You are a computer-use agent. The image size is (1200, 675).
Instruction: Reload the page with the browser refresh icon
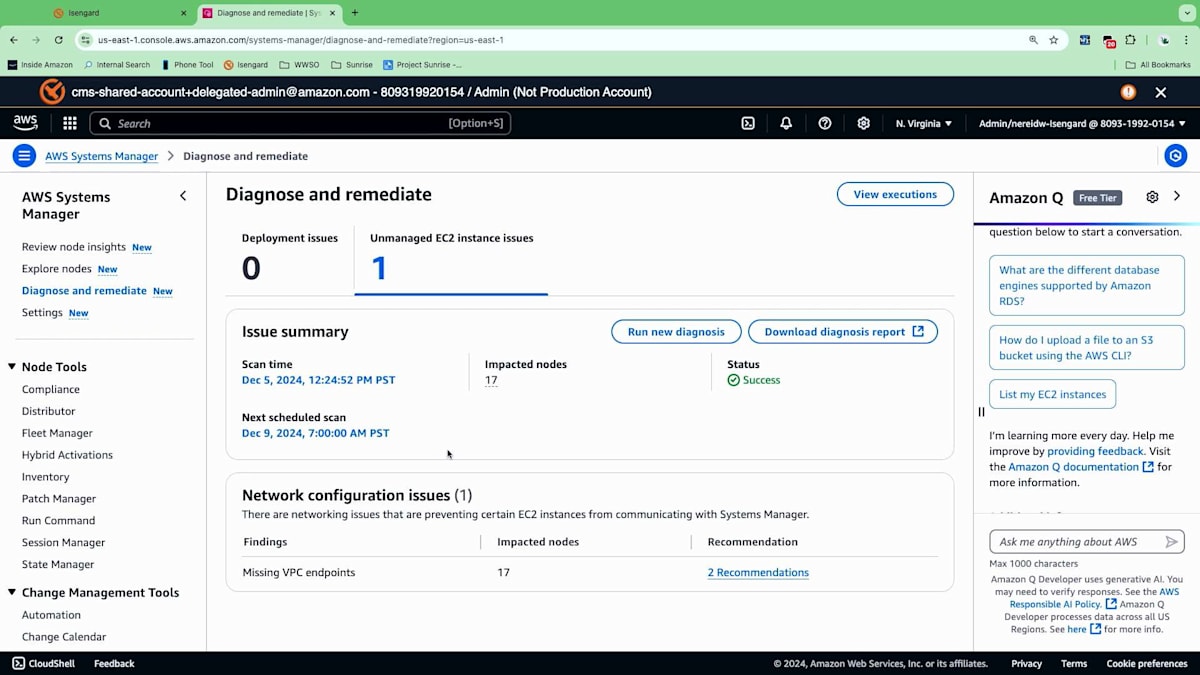pyautogui.click(x=59, y=40)
